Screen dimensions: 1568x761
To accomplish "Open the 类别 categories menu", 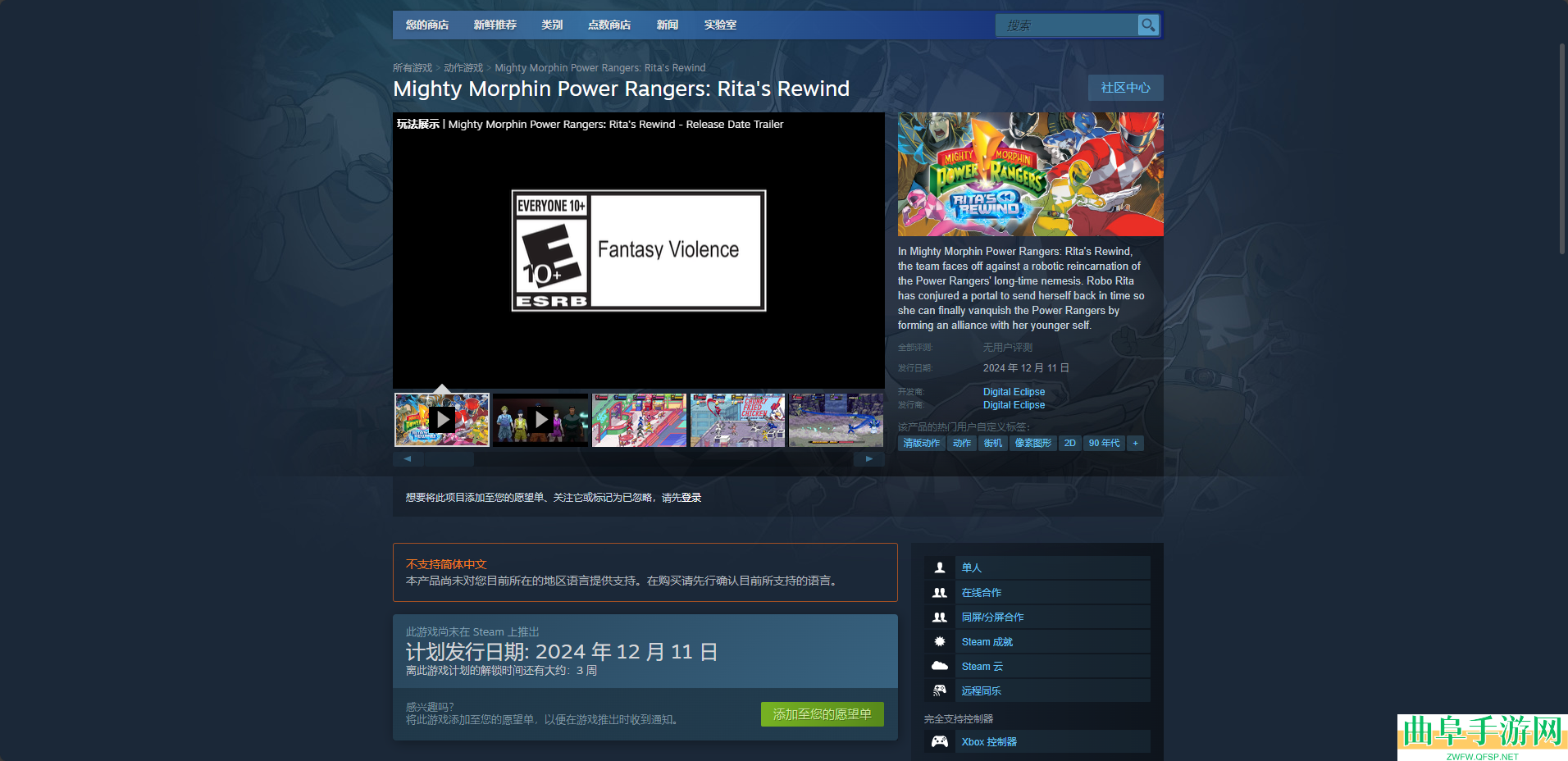I will click(552, 25).
